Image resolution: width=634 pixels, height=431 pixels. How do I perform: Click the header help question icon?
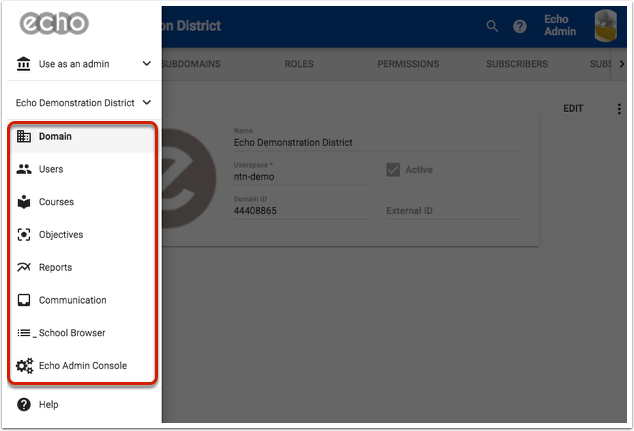coord(520,27)
